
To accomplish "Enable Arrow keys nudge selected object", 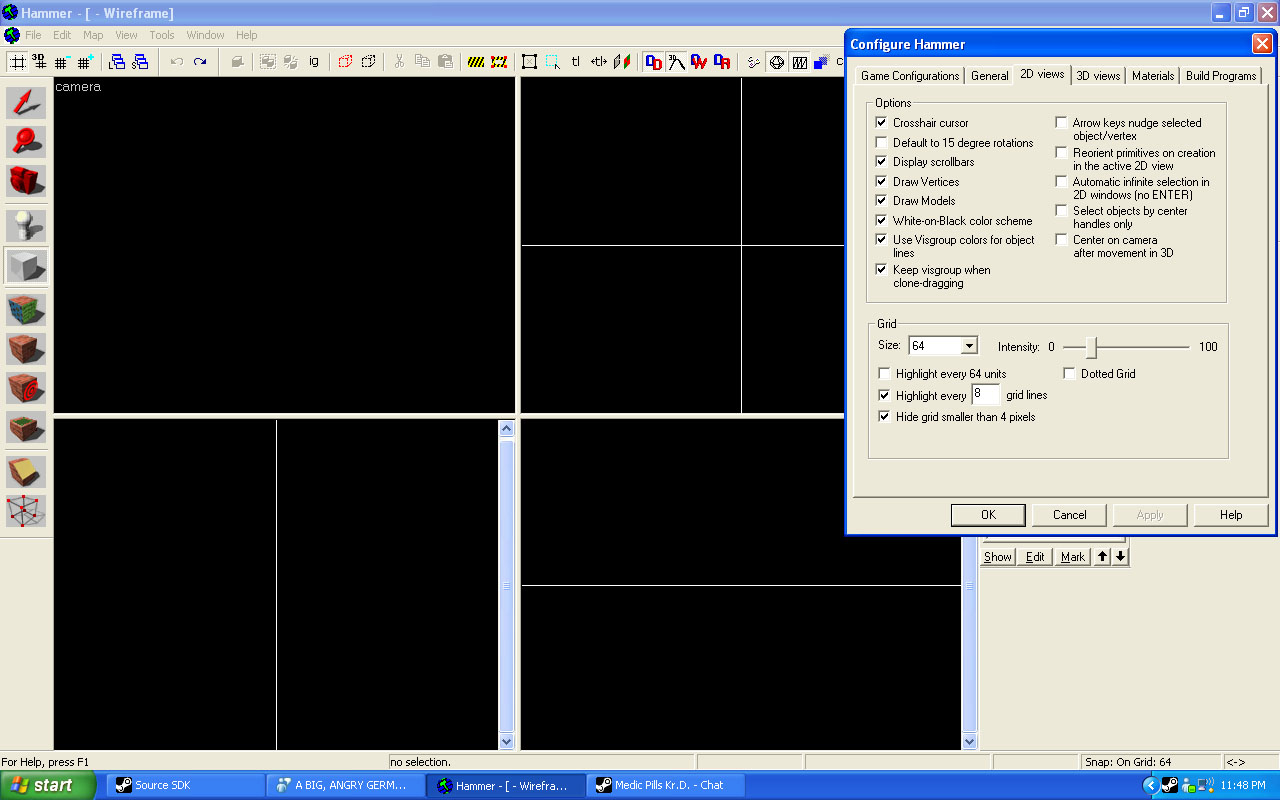I will coord(1062,123).
